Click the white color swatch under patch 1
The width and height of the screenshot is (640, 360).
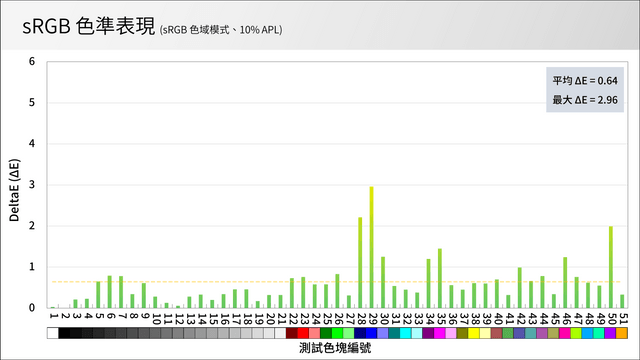click(x=53, y=333)
